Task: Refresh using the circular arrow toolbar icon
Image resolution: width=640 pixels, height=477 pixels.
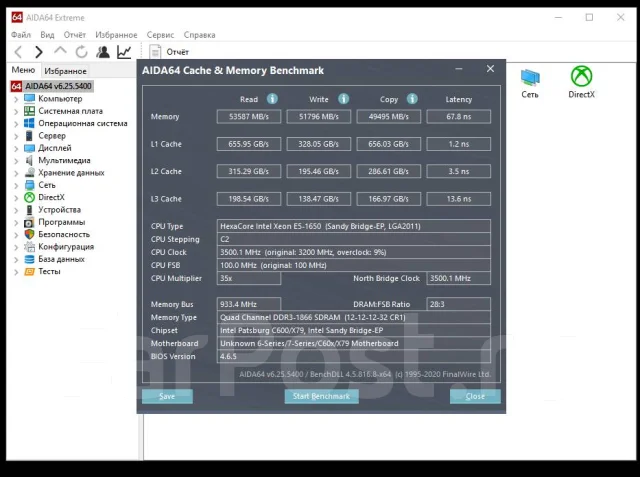Action: click(82, 52)
